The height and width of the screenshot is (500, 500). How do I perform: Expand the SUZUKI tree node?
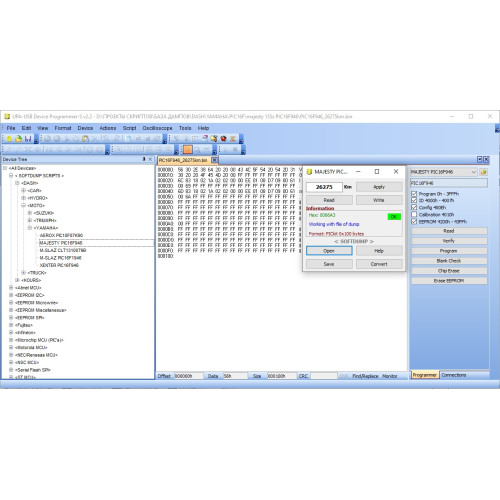tap(30, 213)
